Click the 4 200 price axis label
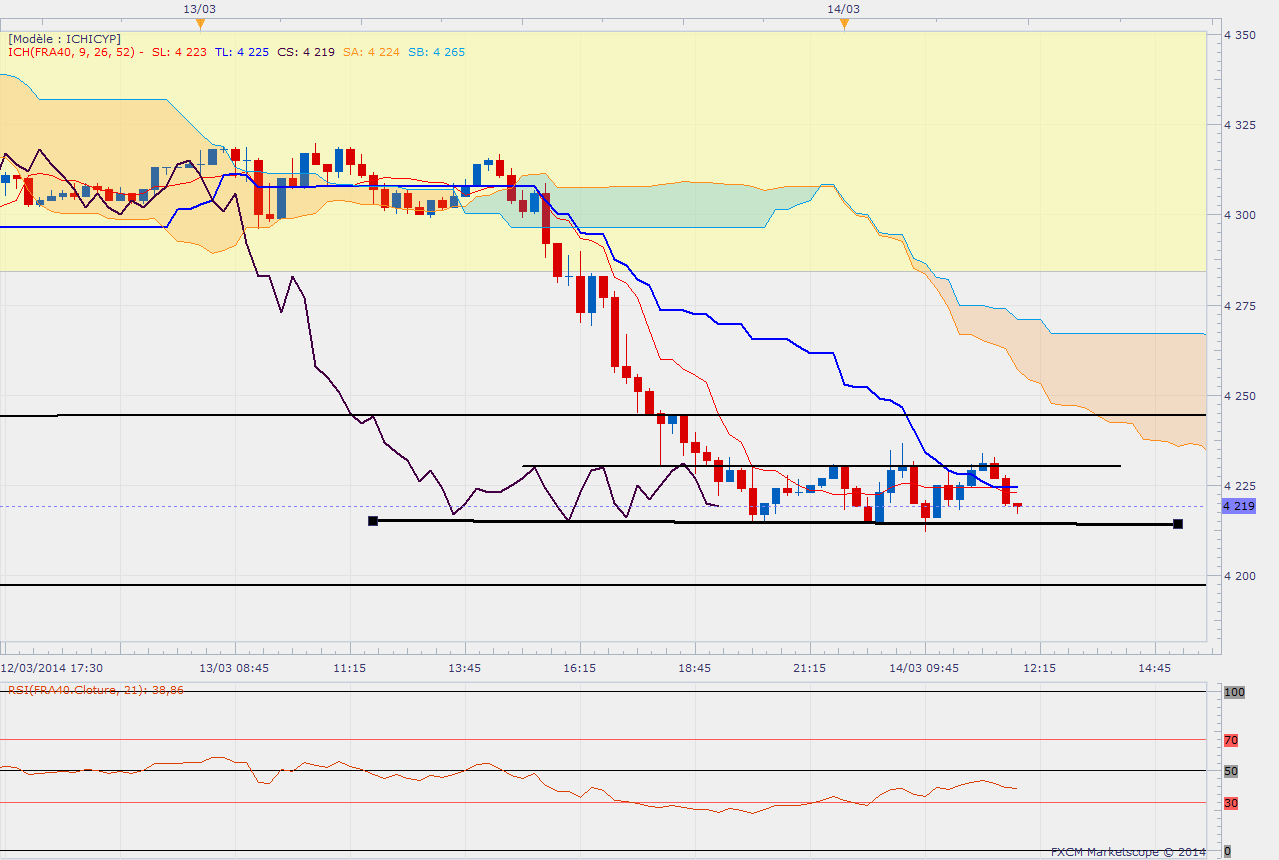Viewport: 1279px width, 860px height. 1239,576
